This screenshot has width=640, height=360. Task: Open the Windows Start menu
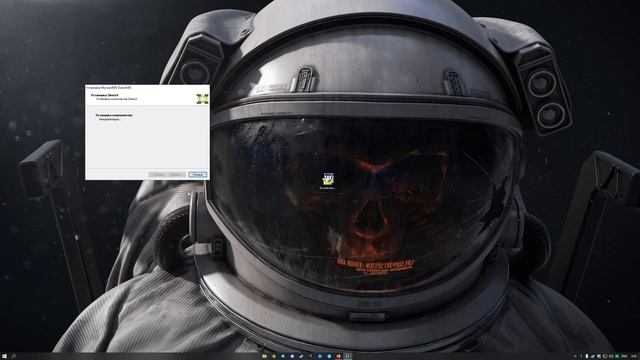coord(4,356)
